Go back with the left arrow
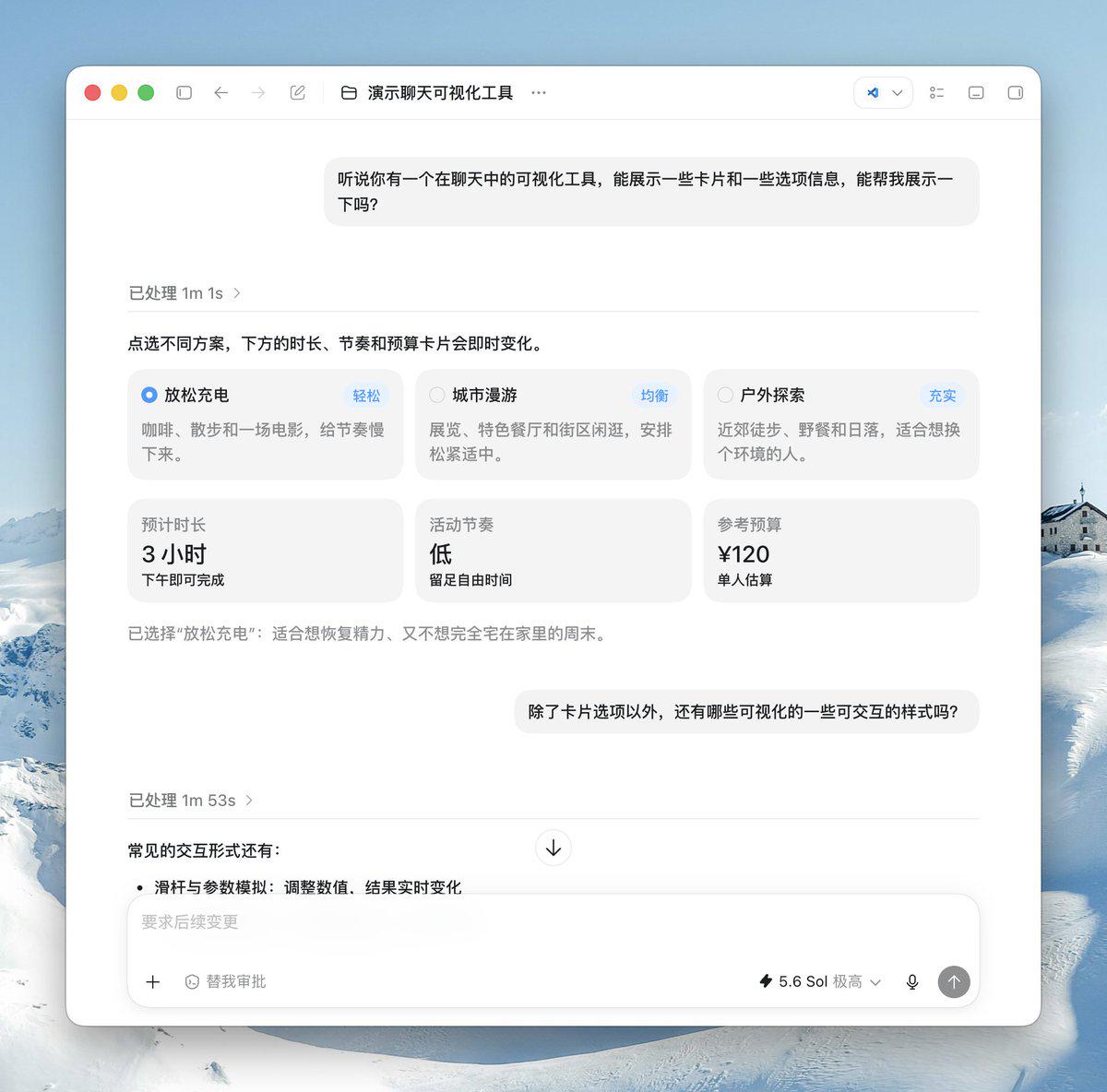 (220, 93)
